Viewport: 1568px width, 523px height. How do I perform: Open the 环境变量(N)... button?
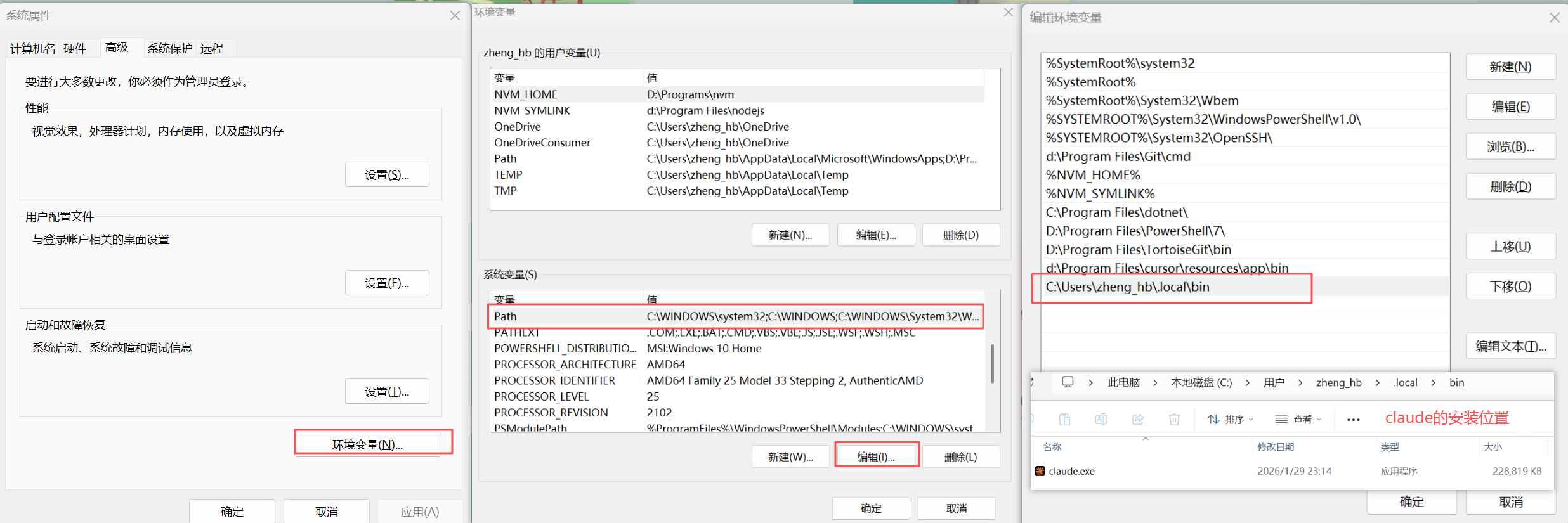click(x=368, y=444)
